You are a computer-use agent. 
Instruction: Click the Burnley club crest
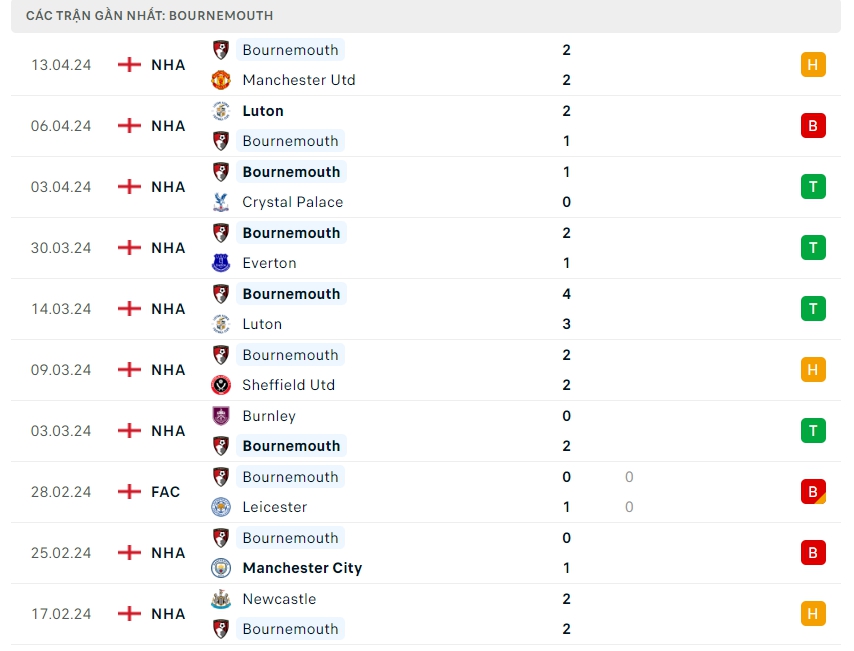pos(221,416)
